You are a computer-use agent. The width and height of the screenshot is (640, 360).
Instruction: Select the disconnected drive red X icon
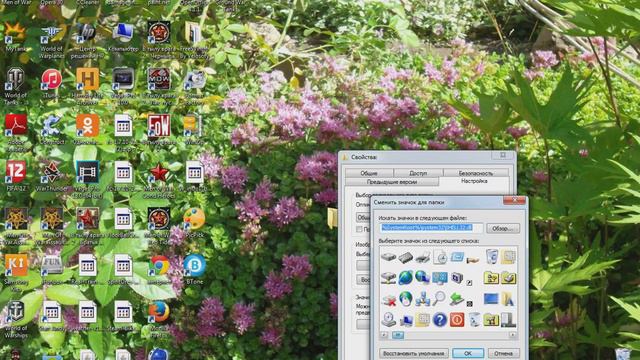389,300
